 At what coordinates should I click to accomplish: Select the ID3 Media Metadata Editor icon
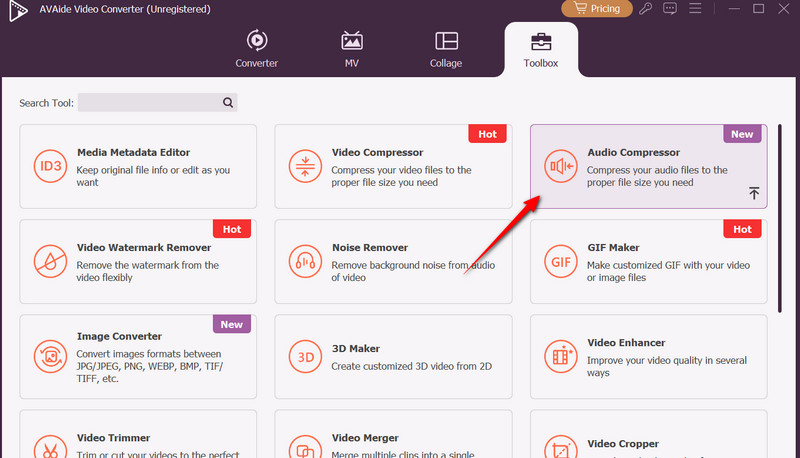(49, 166)
